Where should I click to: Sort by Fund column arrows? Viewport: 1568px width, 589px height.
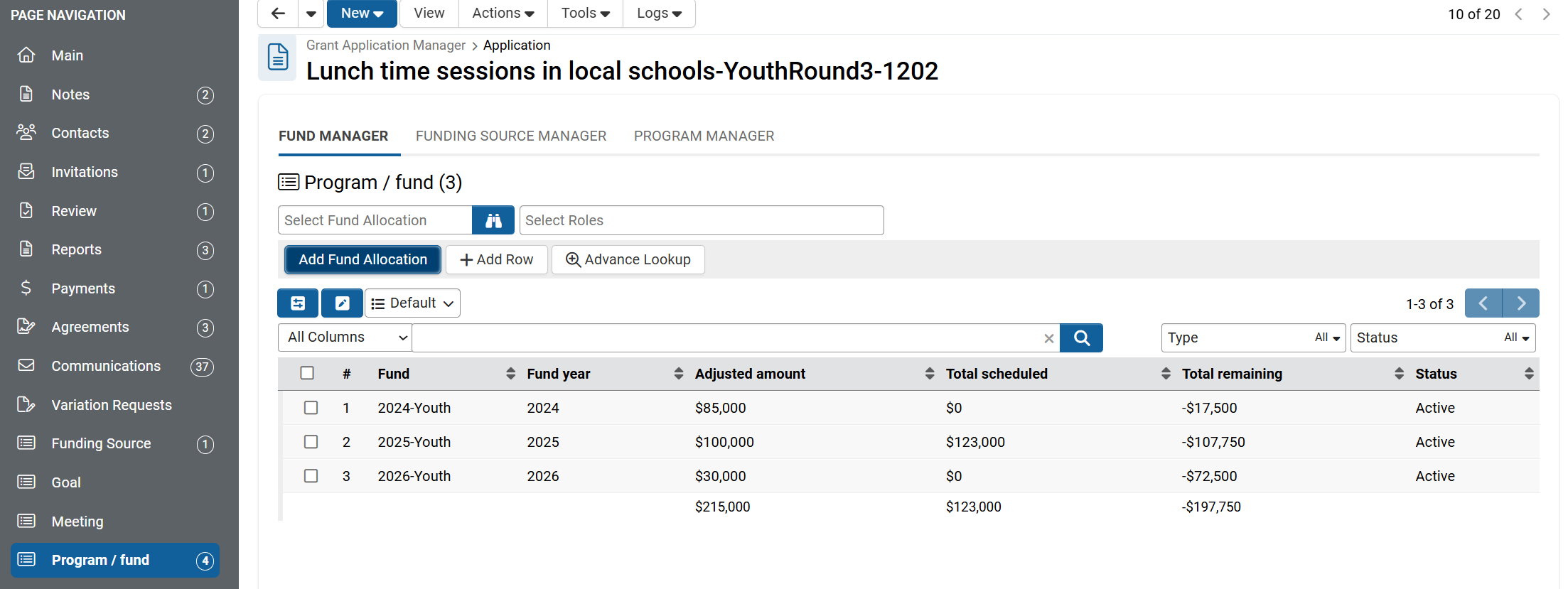510,374
